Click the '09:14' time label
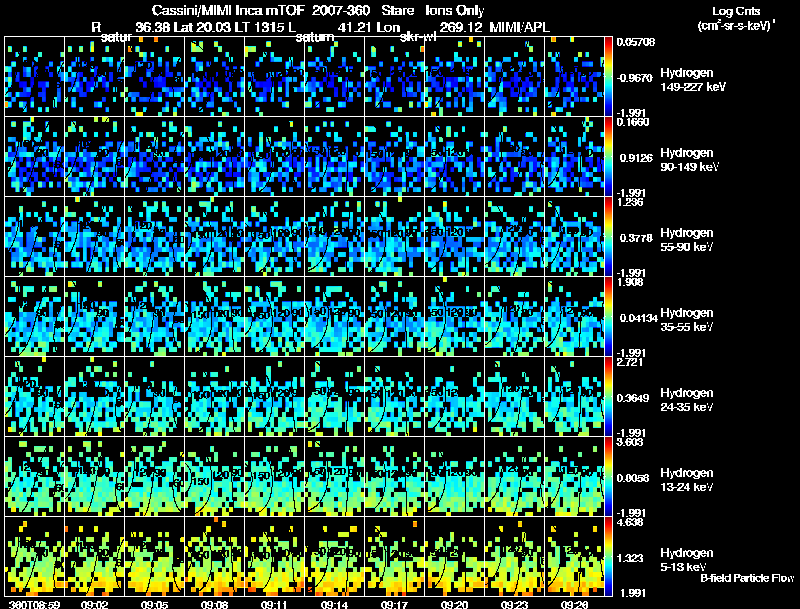The height and width of the screenshot is (609, 800). [x=334, y=604]
